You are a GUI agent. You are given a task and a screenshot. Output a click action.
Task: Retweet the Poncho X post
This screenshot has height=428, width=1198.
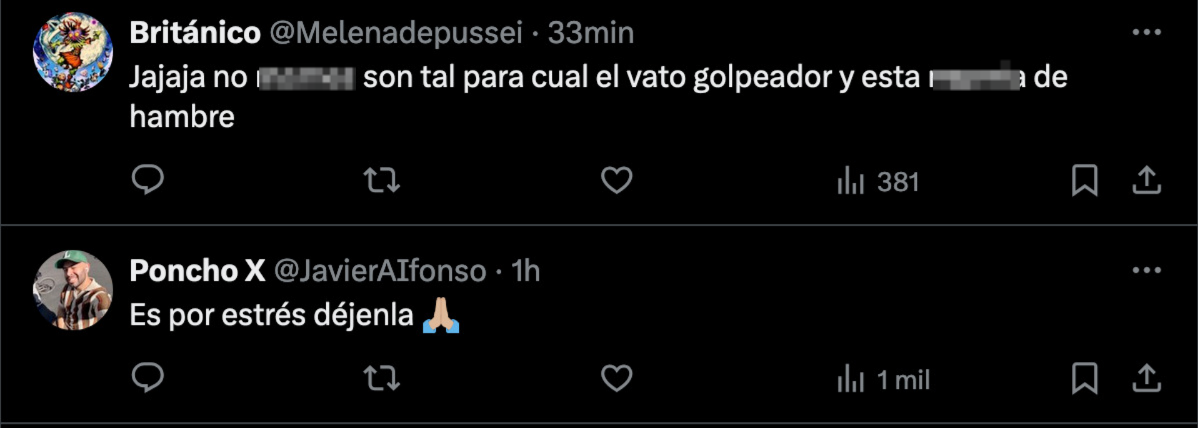point(381,378)
